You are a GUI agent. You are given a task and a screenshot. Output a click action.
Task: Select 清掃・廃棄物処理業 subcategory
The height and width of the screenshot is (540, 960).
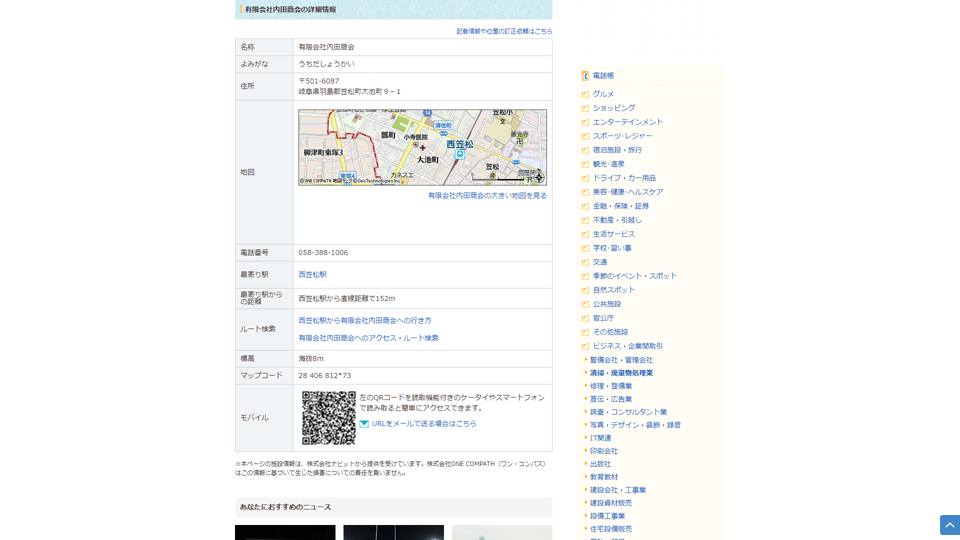(x=620, y=373)
